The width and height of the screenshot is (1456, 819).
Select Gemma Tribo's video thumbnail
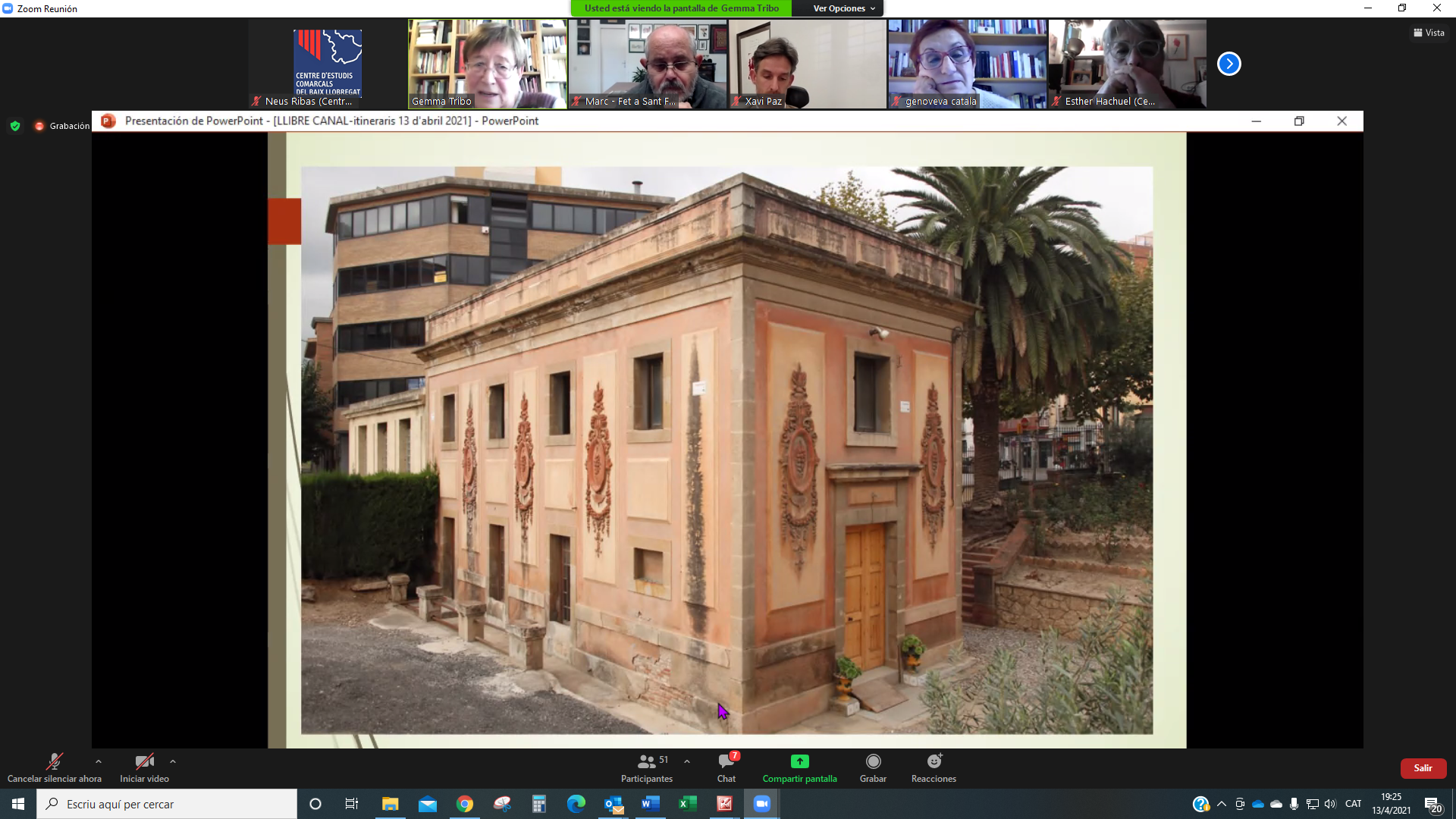coord(488,64)
